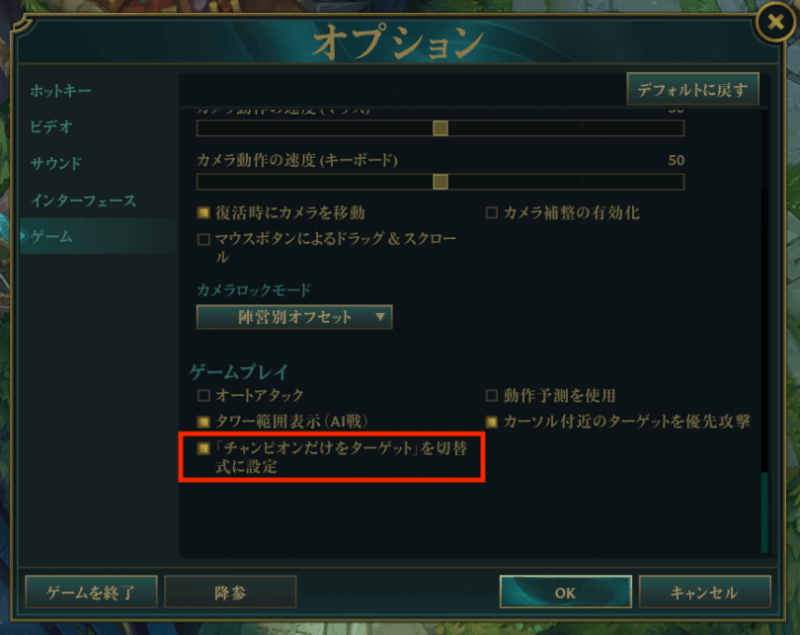Image resolution: width=800 pixels, height=635 pixels.
Task: Close the options window with X icon
Action: 776,22
